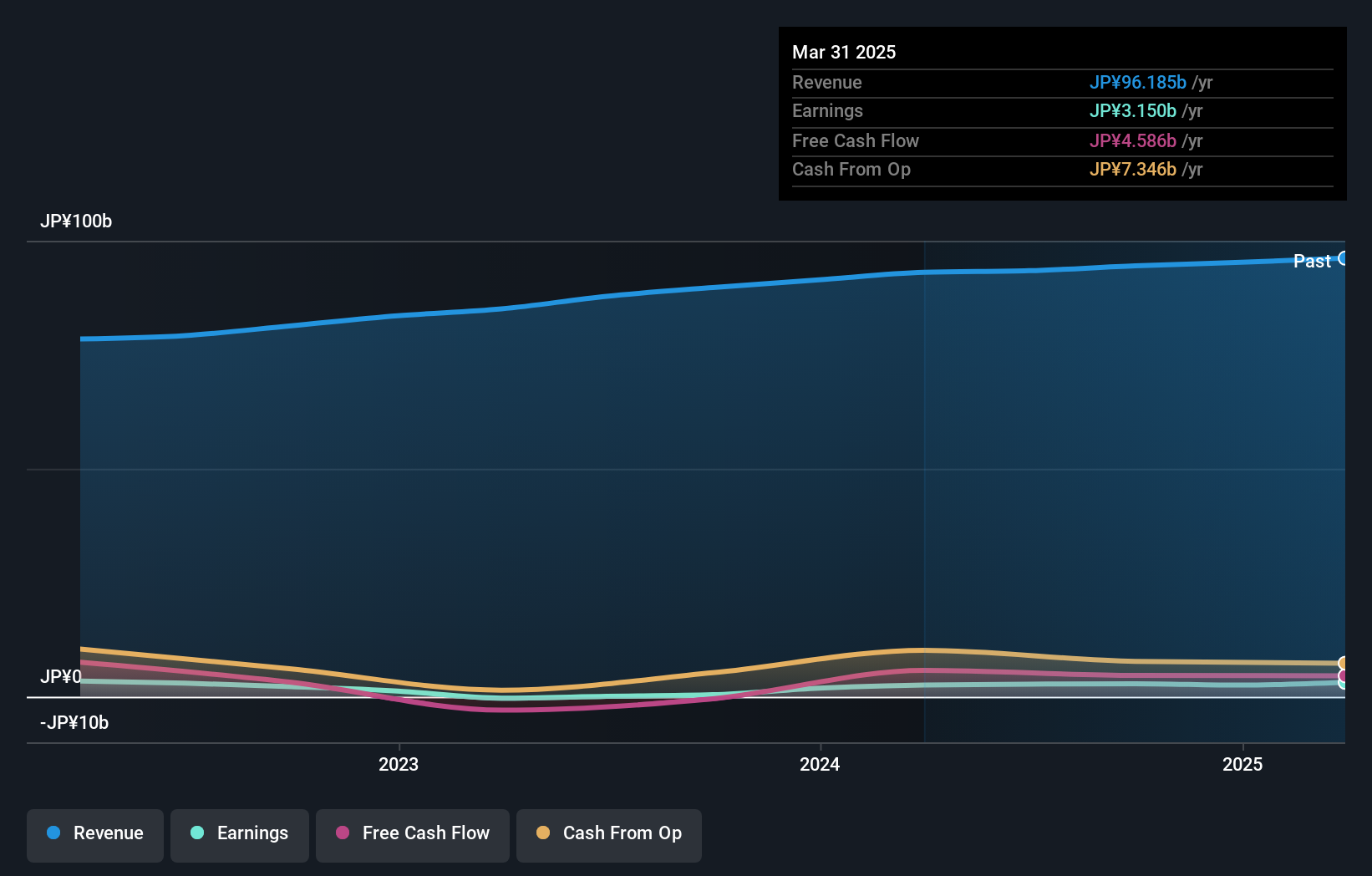This screenshot has width=1372, height=876.
Task: Click the -JP¥10b y-axis label
Action: [74, 722]
